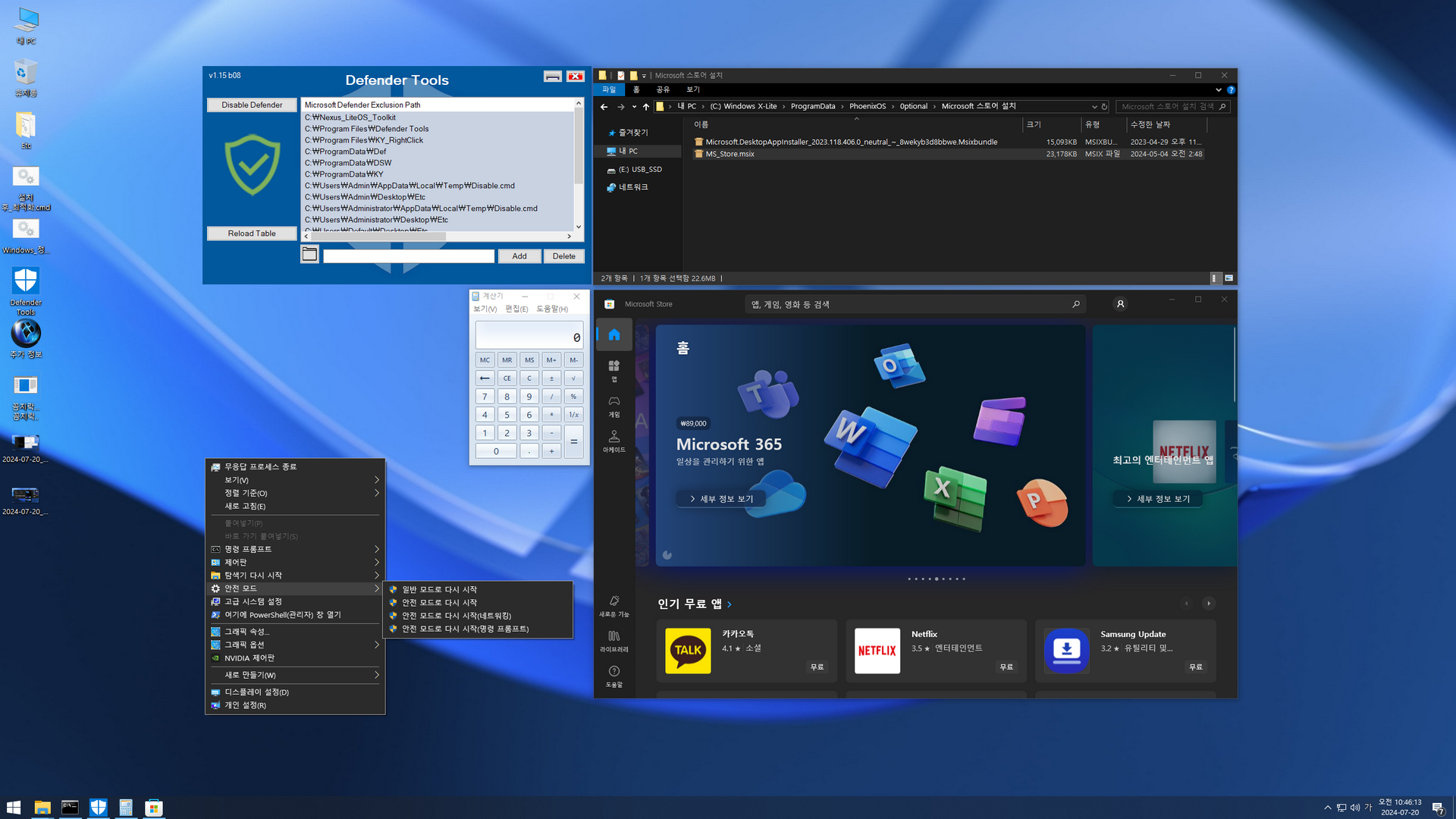Open calculator 편집(E) menu

(x=516, y=309)
